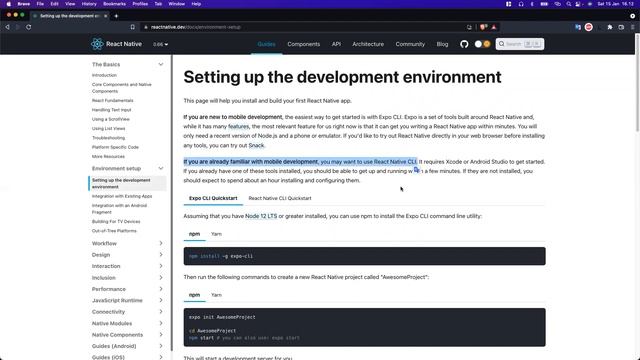This screenshot has height=360, width=640.
Task: Click the features link in paragraph
Action: pyautogui.click(x=238, y=127)
